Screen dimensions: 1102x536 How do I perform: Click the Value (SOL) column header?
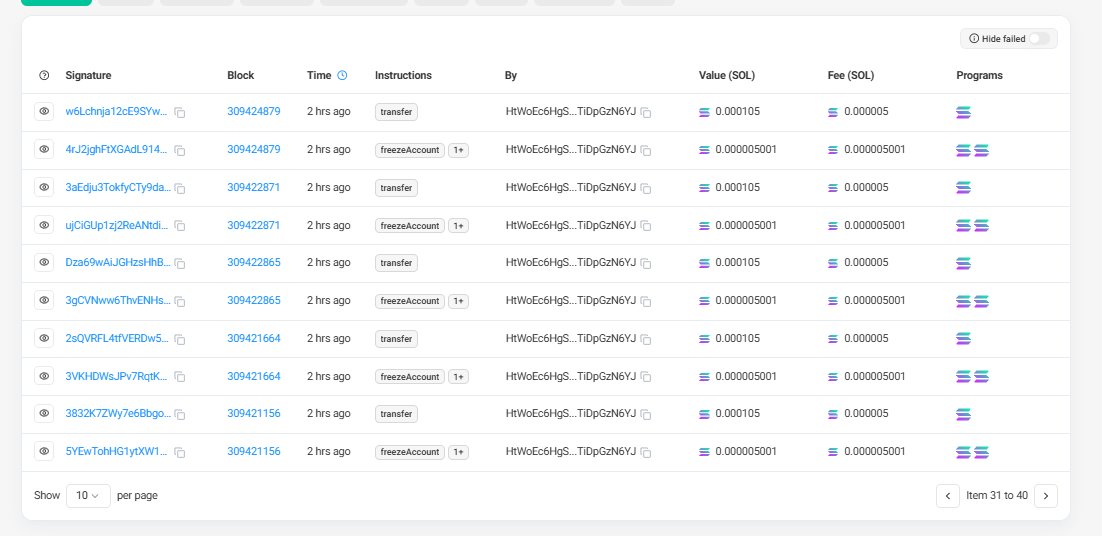tap(727, 75)
